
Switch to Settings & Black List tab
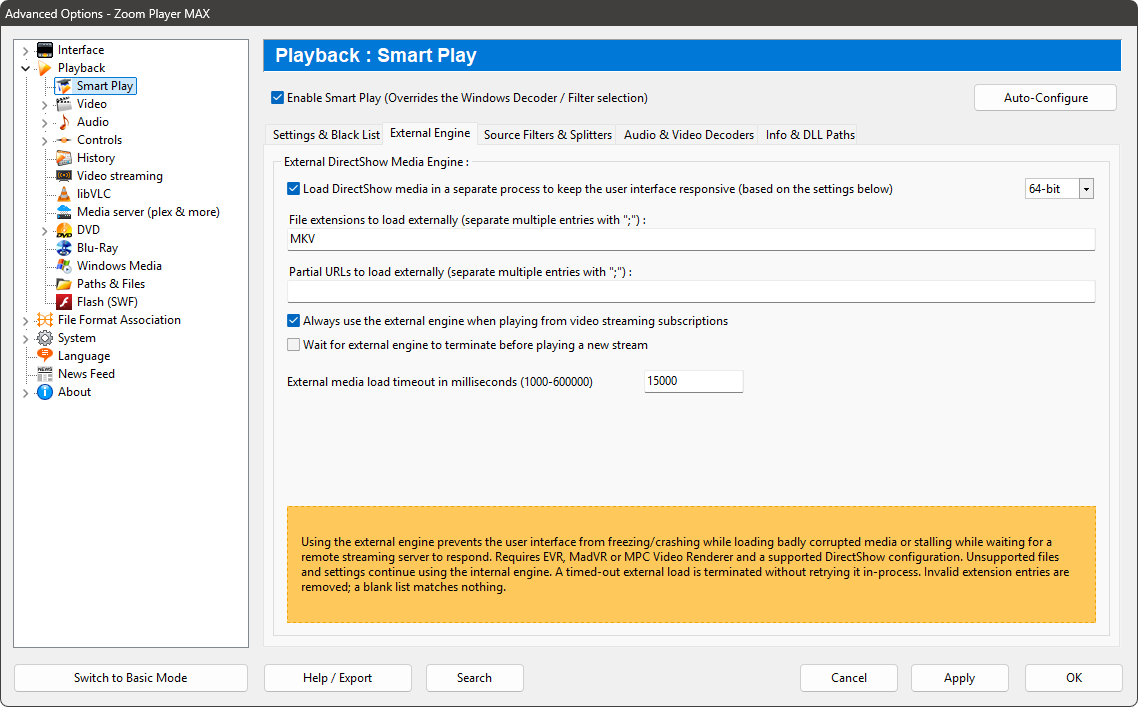326,134
